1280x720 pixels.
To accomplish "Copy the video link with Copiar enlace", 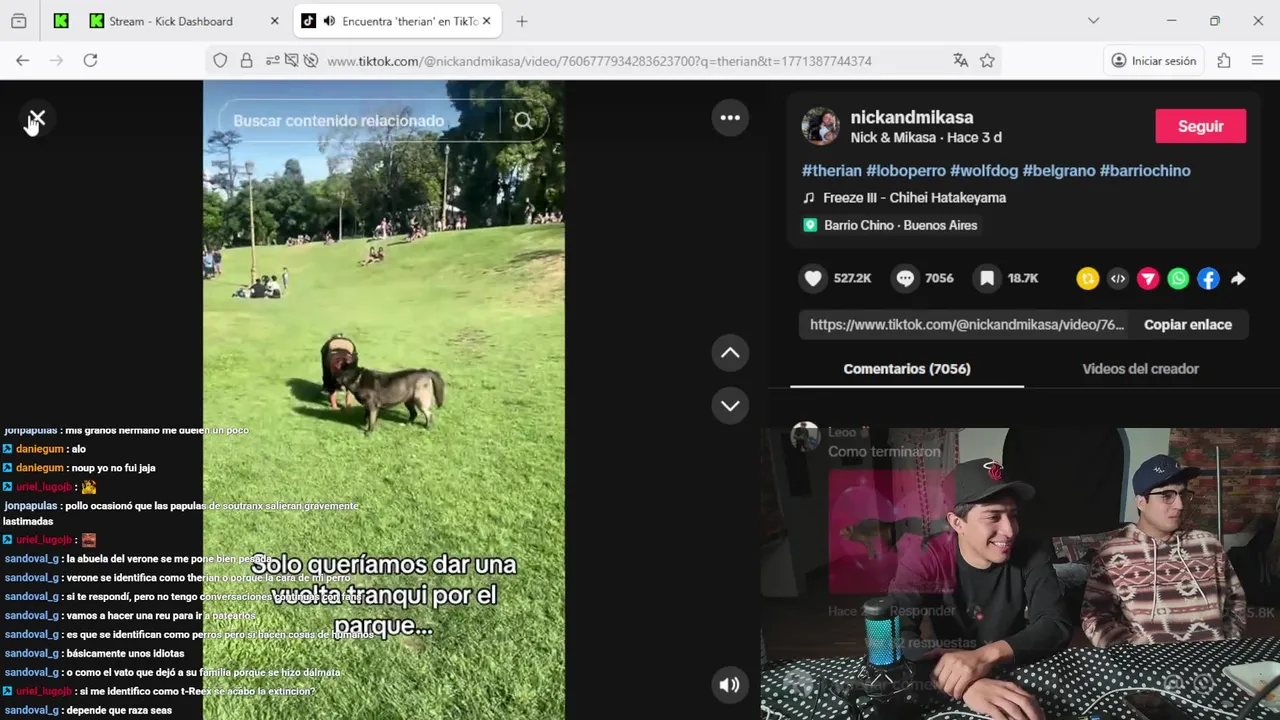I will (1188, 325).
